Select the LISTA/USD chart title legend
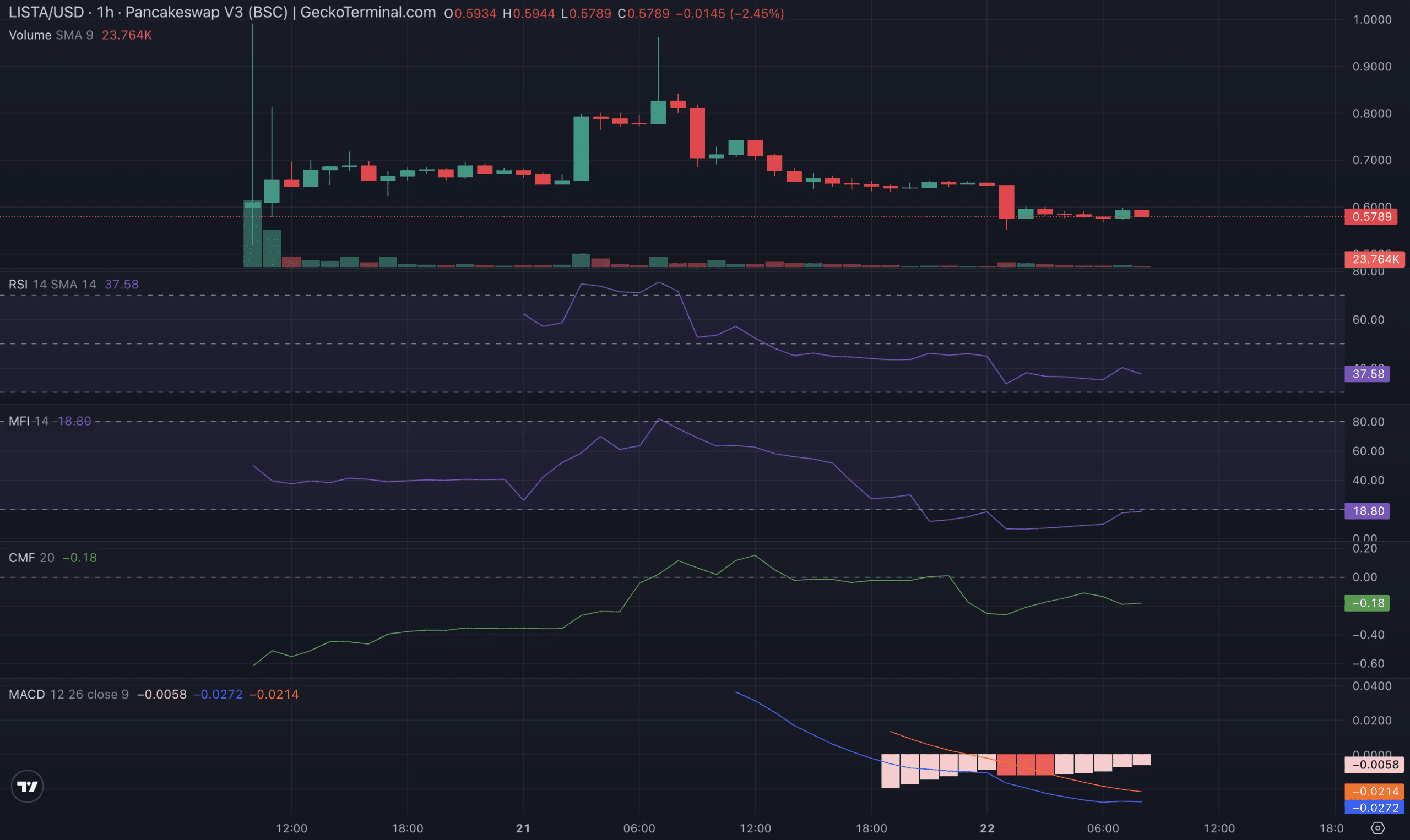This screenshot has height=840, width=1410. tap(222, 12)
